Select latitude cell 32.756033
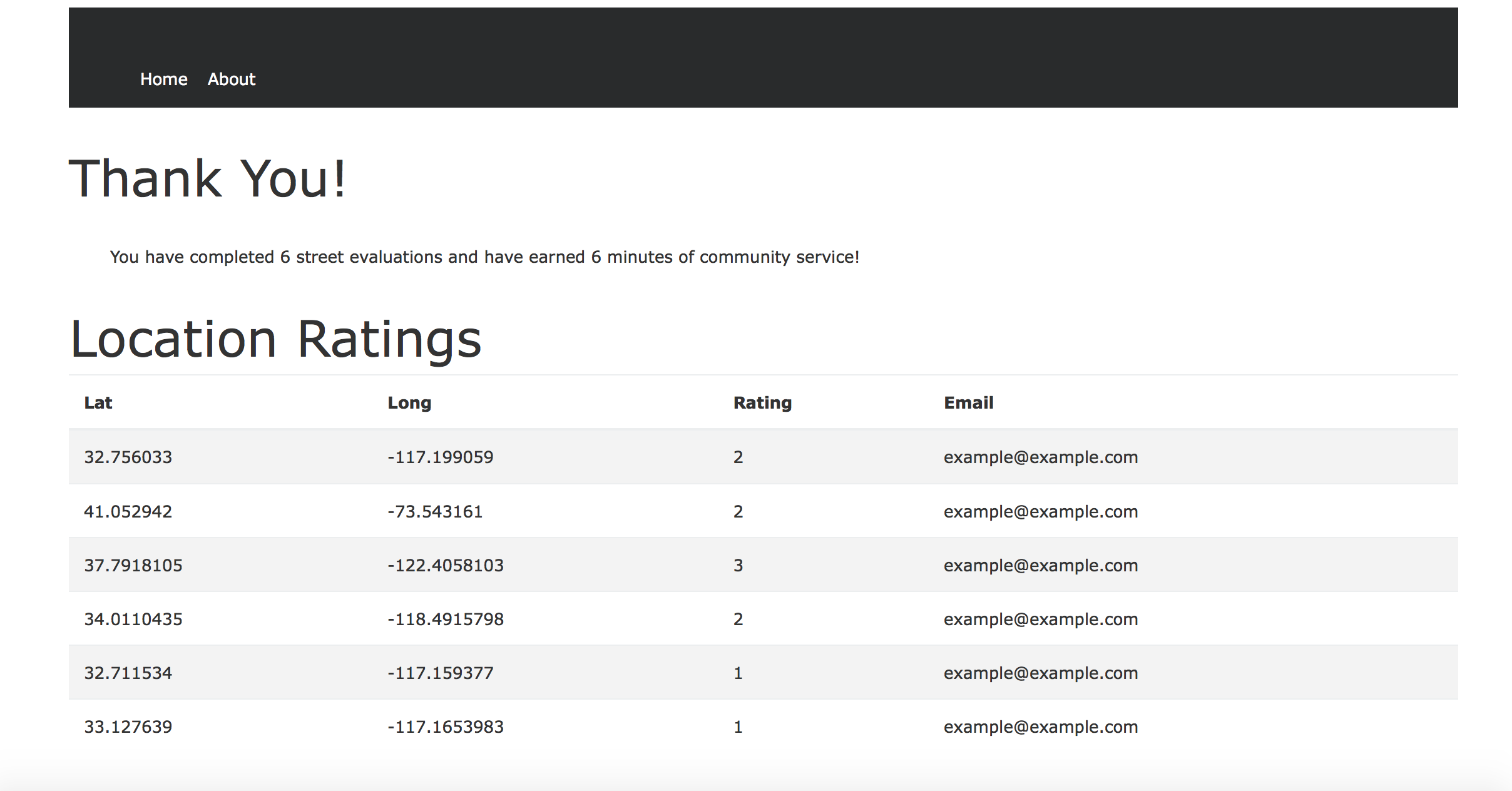Viewport: 1512px width, 791px height. (128, 457)
